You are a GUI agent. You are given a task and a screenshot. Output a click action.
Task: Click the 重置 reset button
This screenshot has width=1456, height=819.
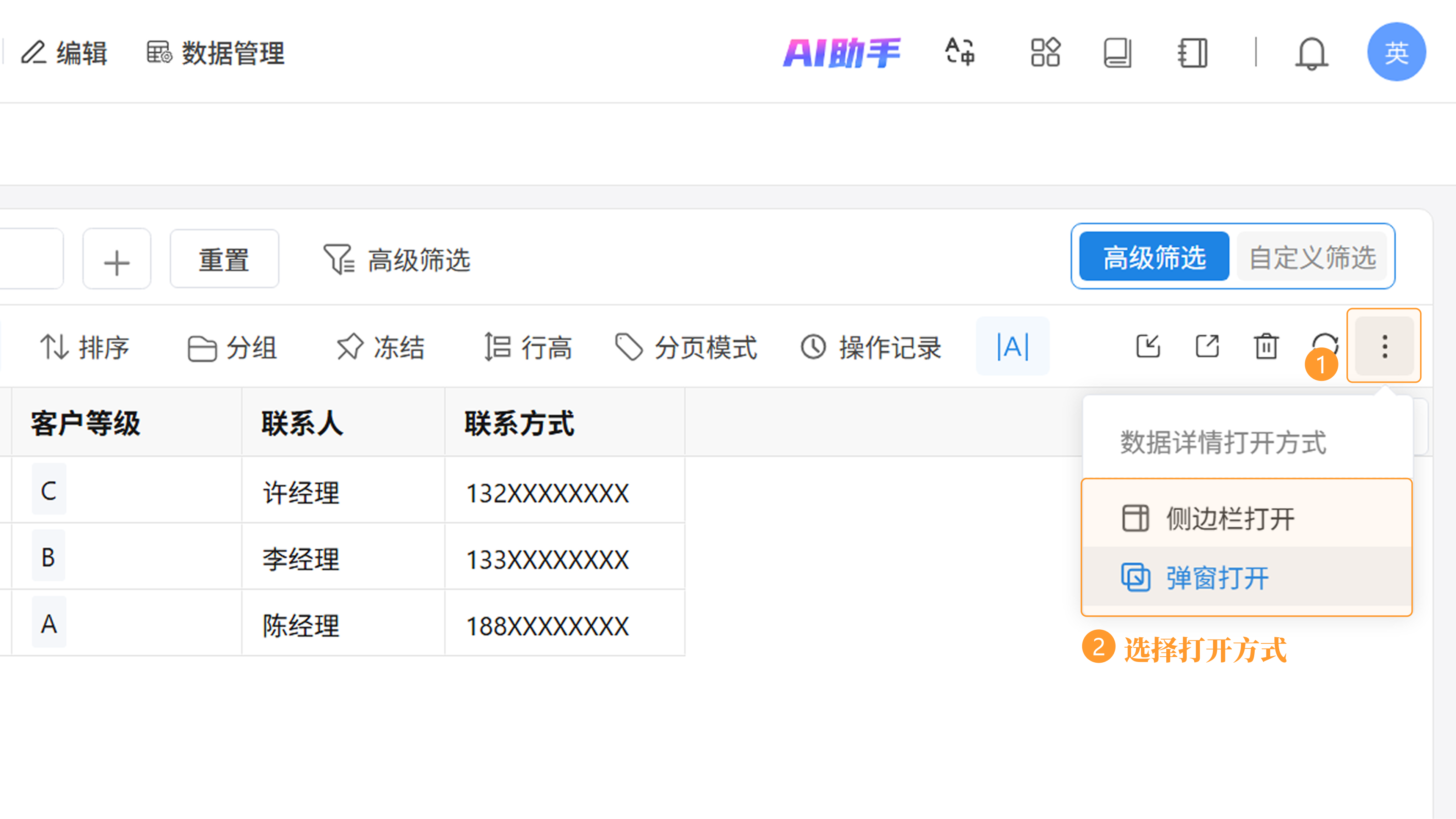[x=224, y=259]
